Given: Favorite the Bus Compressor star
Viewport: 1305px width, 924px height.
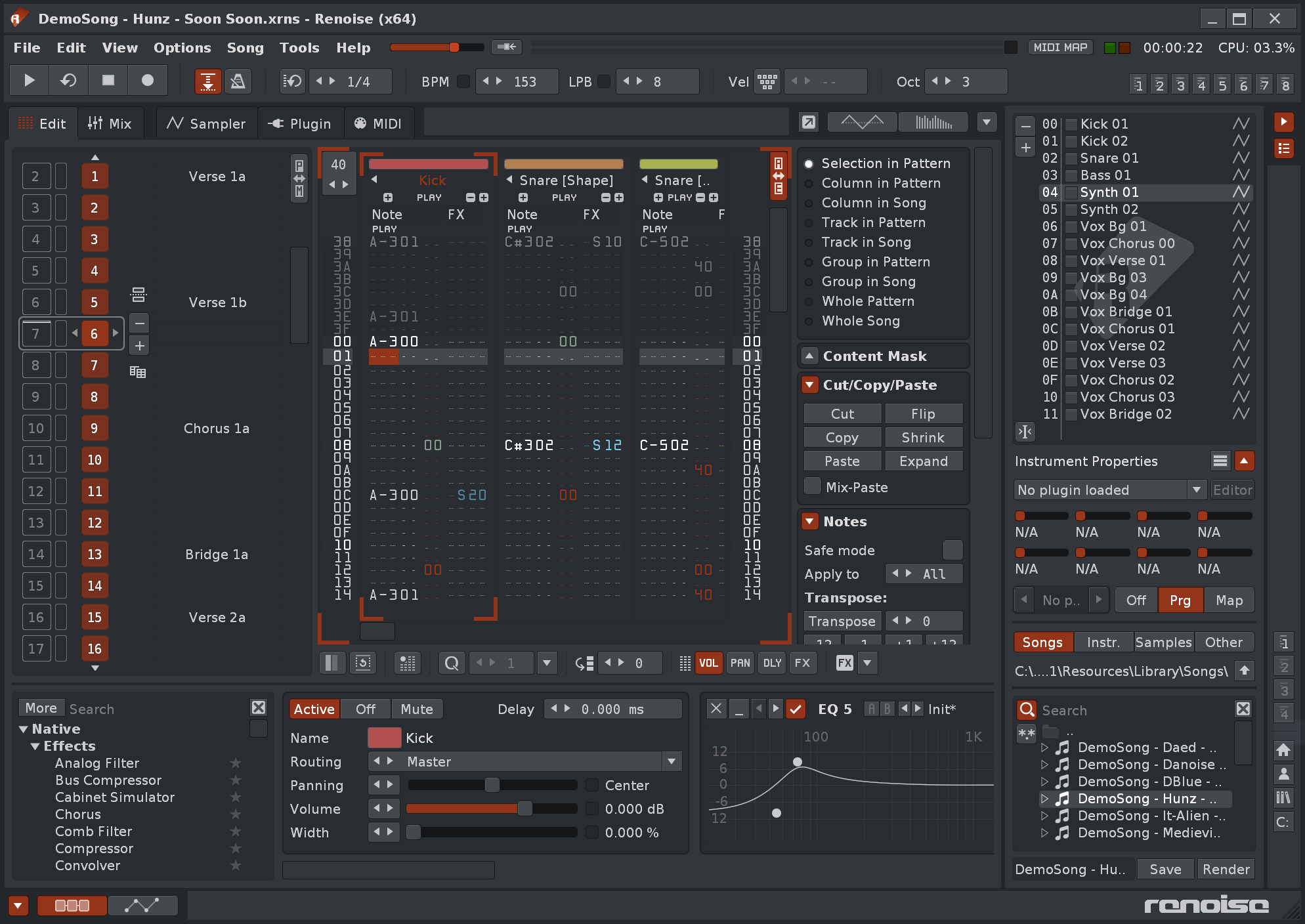Looking at the screenshot, I should coord(236,780).
